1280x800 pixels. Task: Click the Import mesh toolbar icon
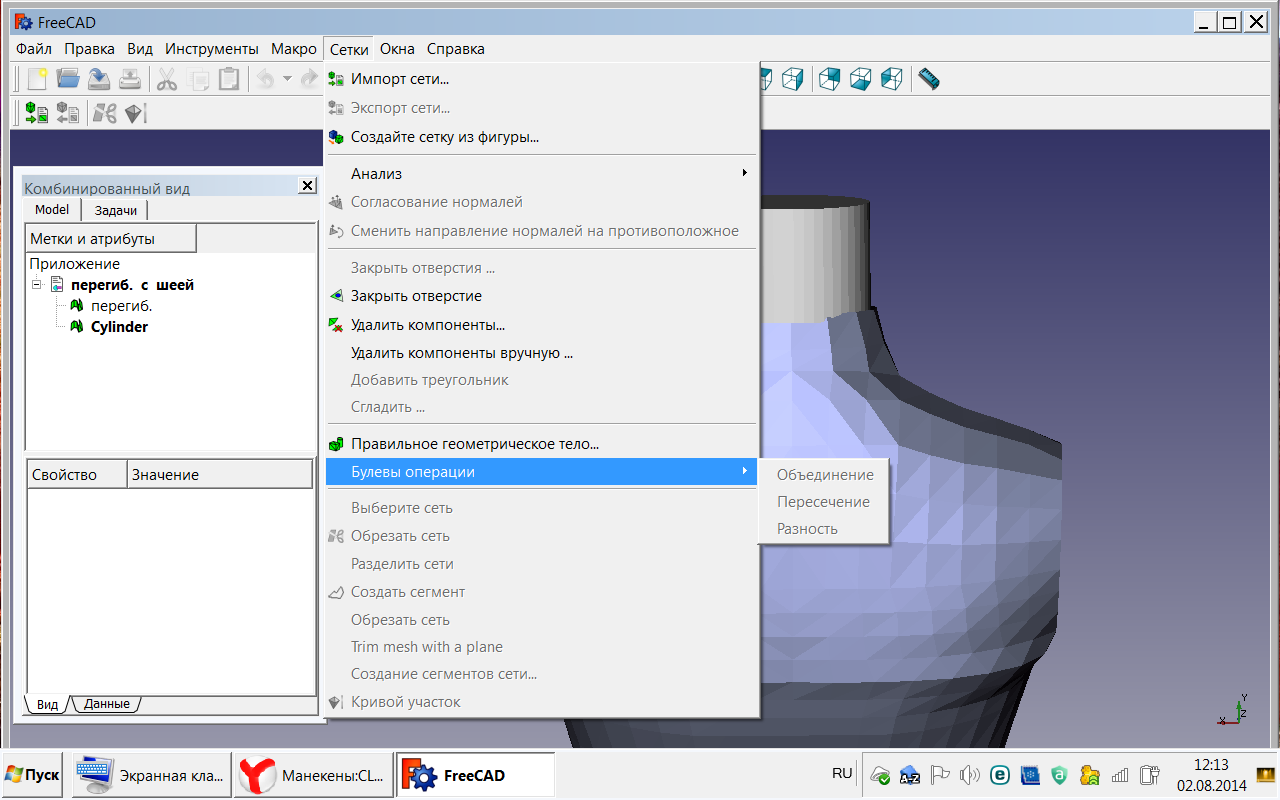point(37,113)
